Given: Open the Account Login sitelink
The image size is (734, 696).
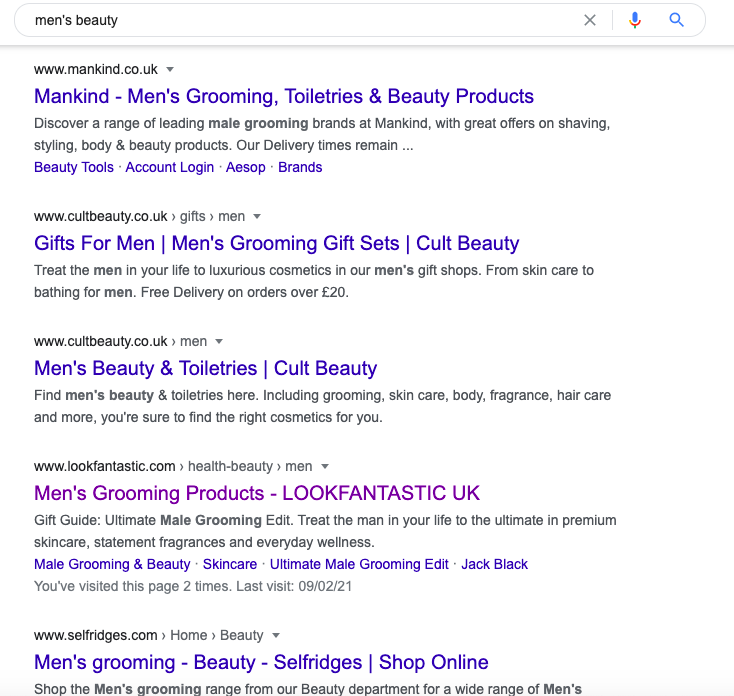Looking at the screenshot, I should tap(169, 167).
